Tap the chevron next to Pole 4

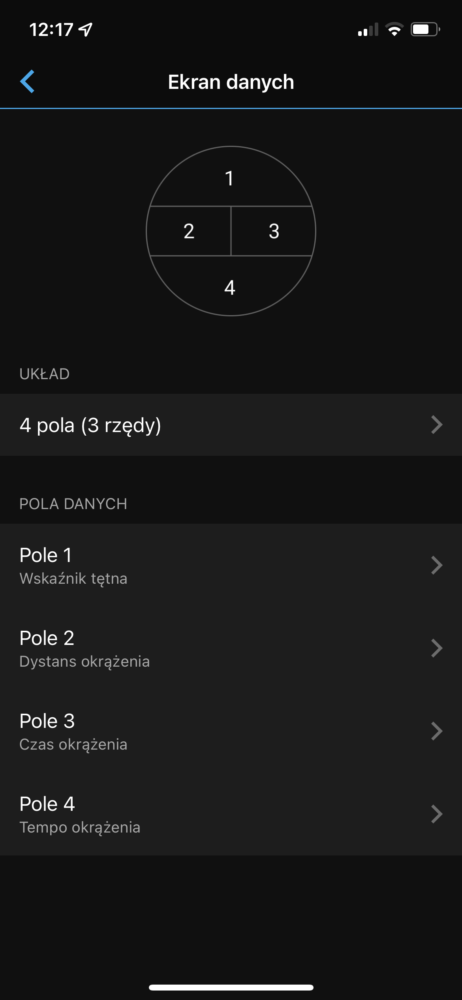point(437,814)
